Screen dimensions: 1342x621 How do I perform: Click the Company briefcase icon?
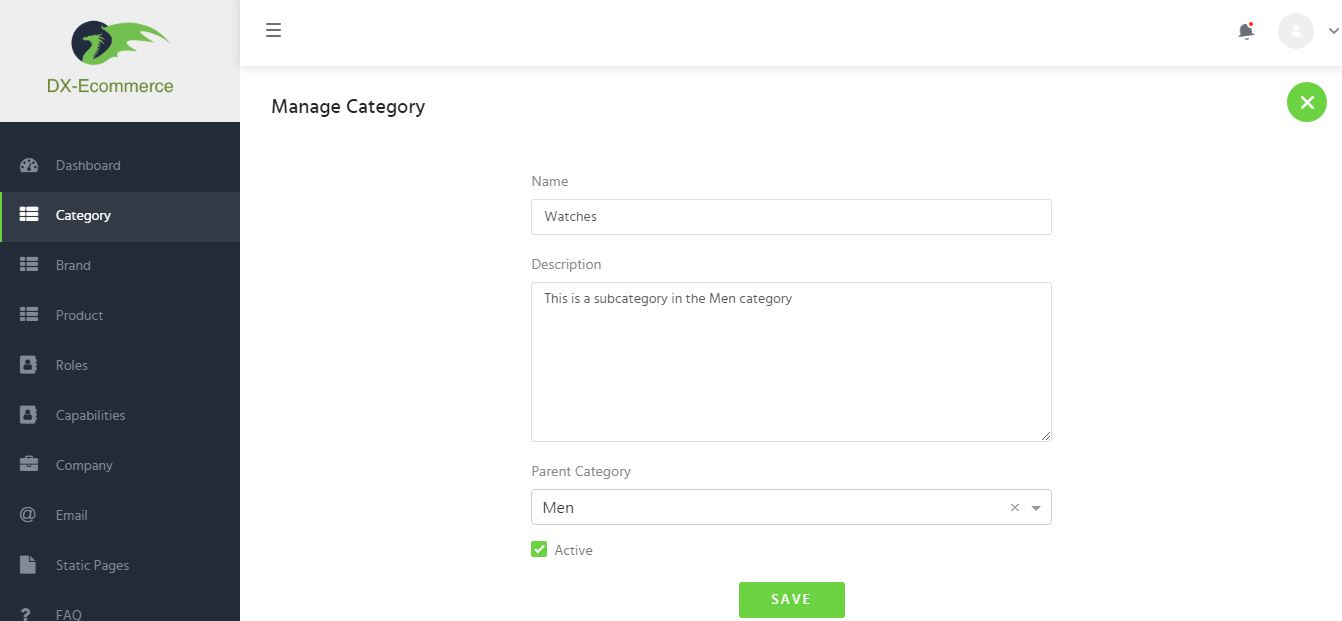(x=29, y=465)
